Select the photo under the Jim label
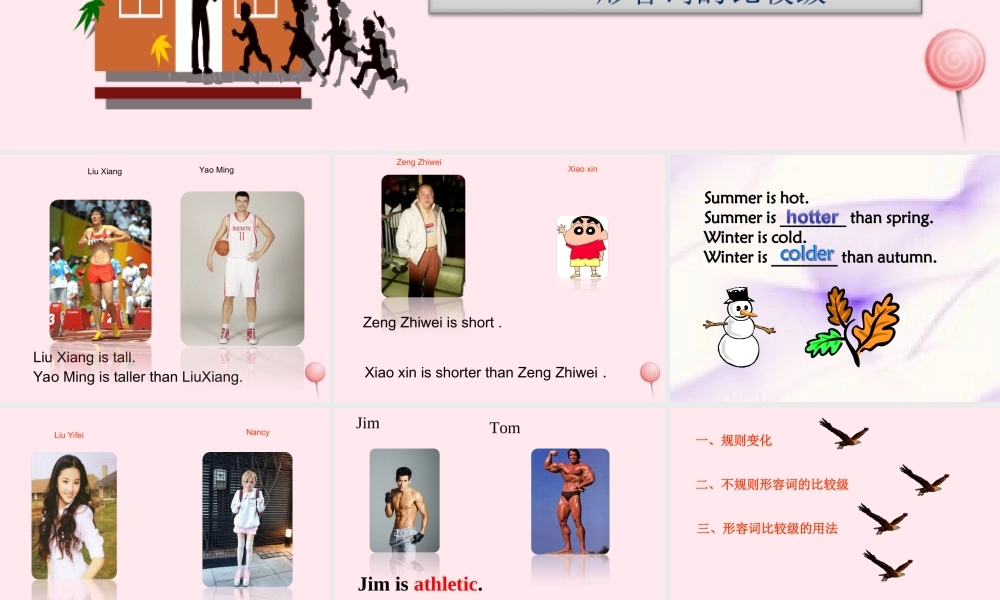This screenshot has height=600, width=1000. pyautogui.click(x=404, y=501)
